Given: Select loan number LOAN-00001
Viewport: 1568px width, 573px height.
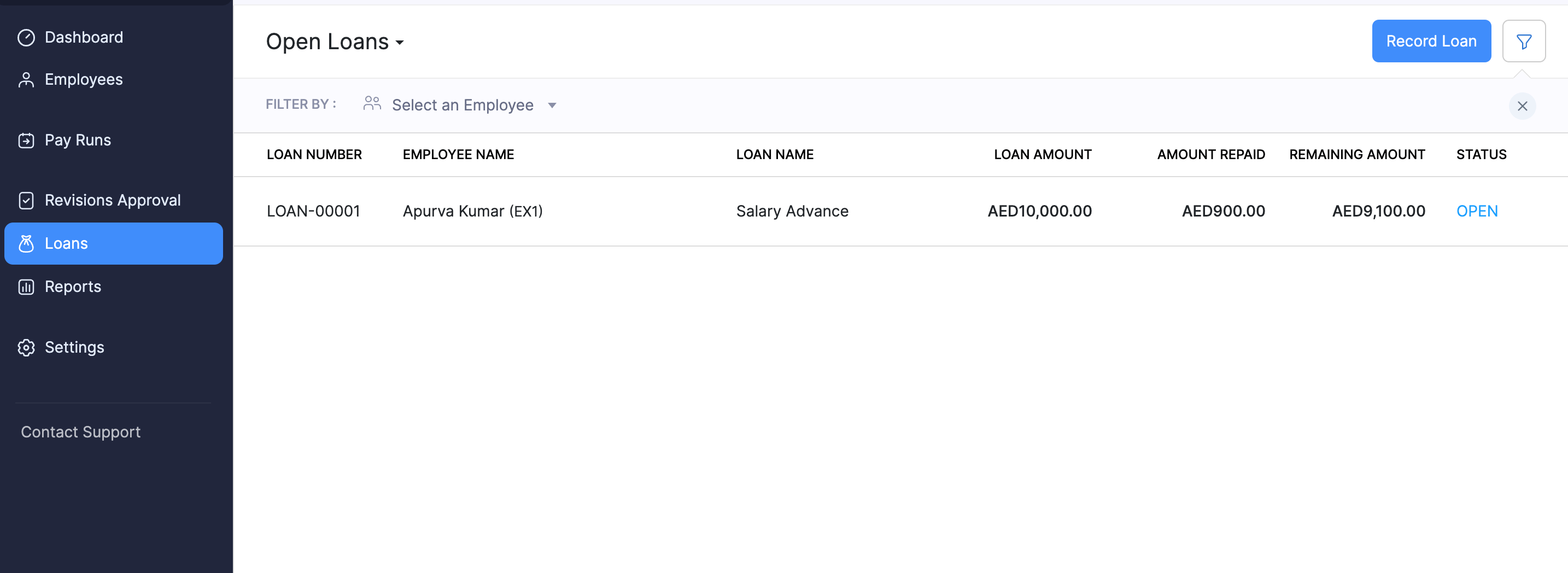Looking at the screenshot, I should pyautogui.click(x=313, y=211).
